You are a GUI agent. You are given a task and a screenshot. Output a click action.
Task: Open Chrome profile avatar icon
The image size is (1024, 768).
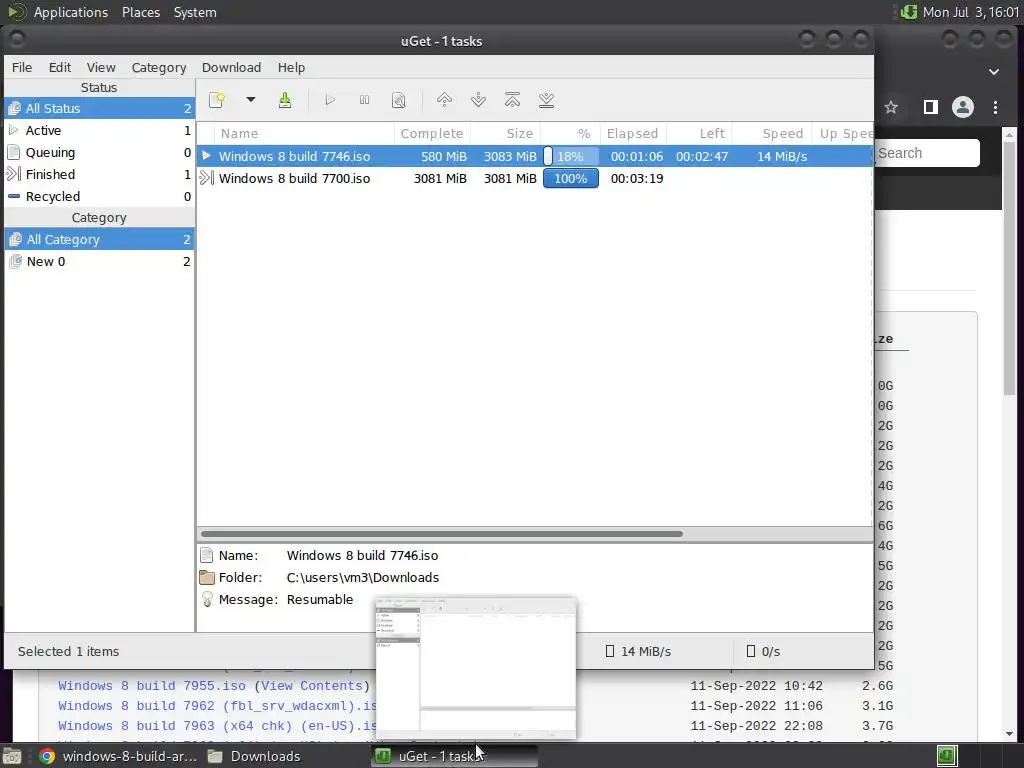pos(963,107)
